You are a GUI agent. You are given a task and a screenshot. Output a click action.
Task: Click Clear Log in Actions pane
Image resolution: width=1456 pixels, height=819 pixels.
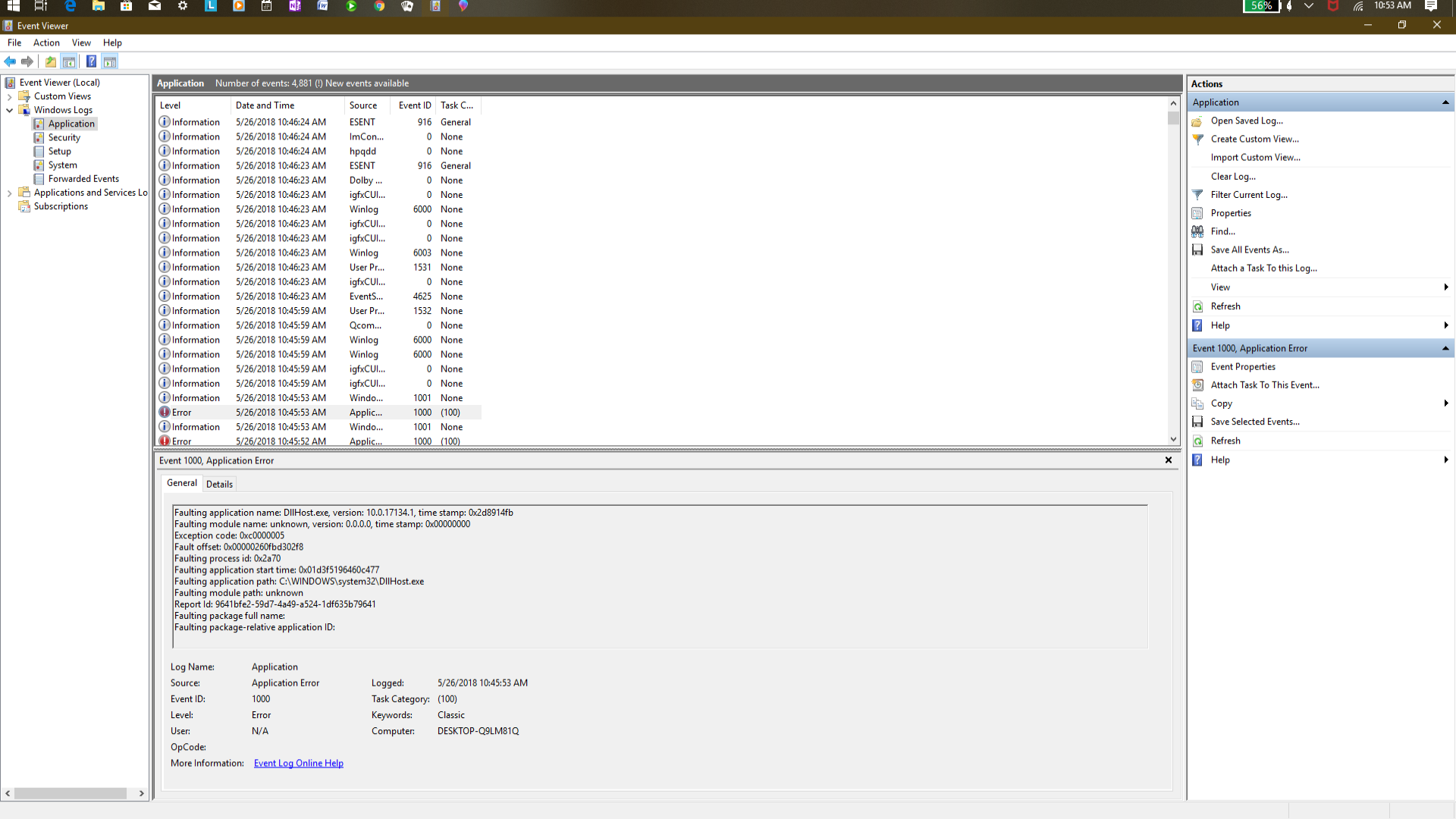pos(1232,176)
